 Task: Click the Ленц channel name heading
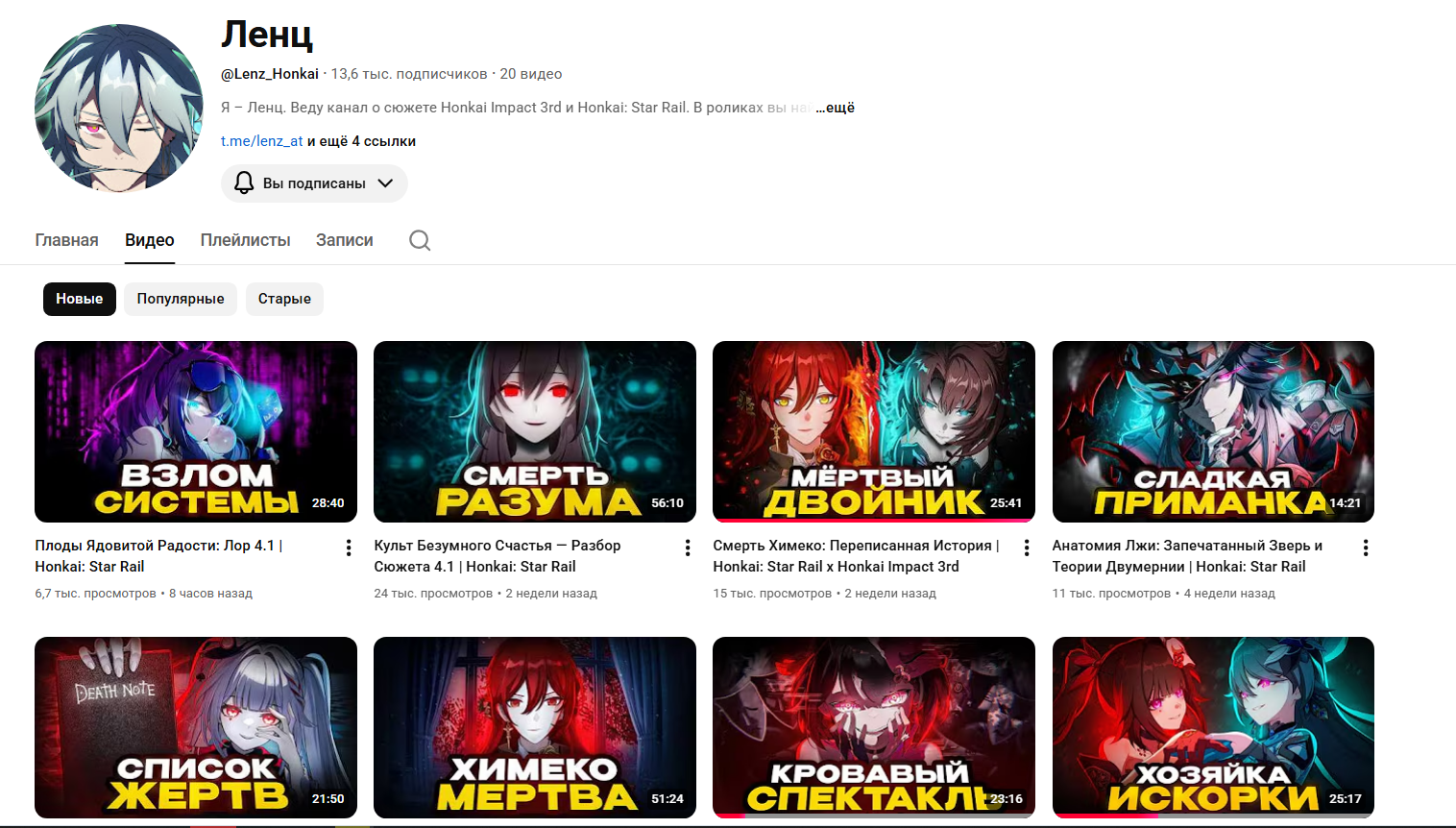coord(267,36)
